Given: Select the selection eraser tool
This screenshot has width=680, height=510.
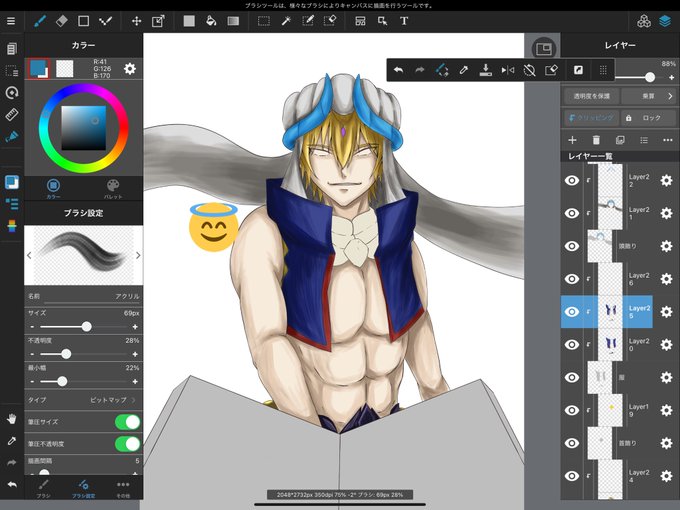Looking at the screenshot, I should tap(330, 21).
